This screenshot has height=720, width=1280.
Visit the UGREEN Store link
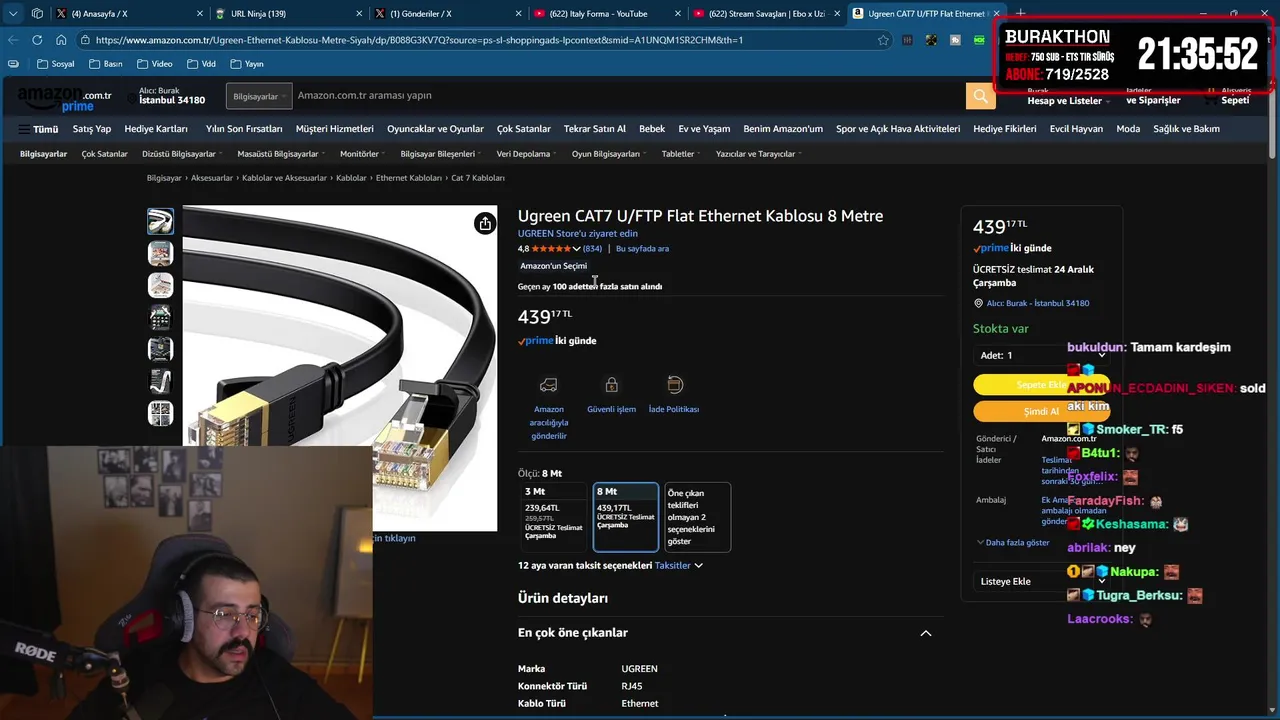(577, 233)
